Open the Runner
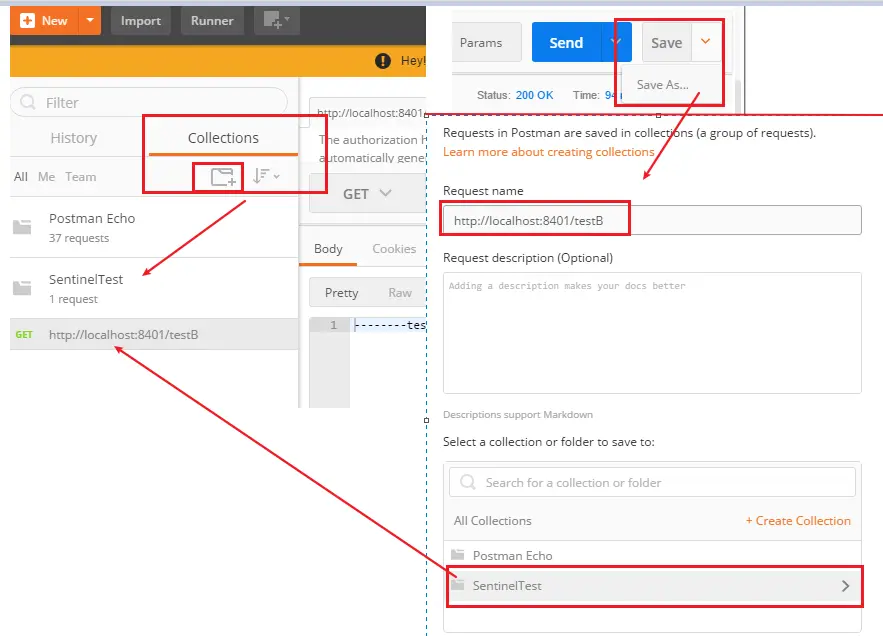 [212, 21]
